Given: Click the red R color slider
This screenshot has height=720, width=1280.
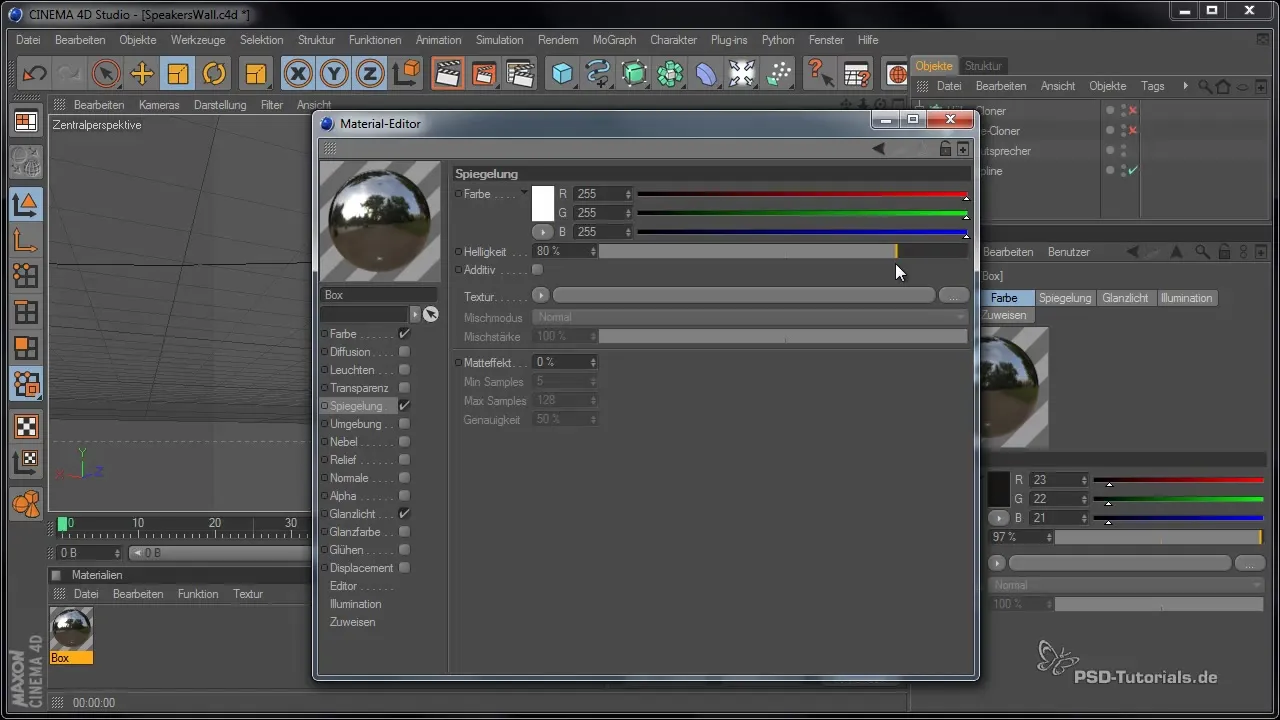Looking at the screenshot, I should [802, 194].
